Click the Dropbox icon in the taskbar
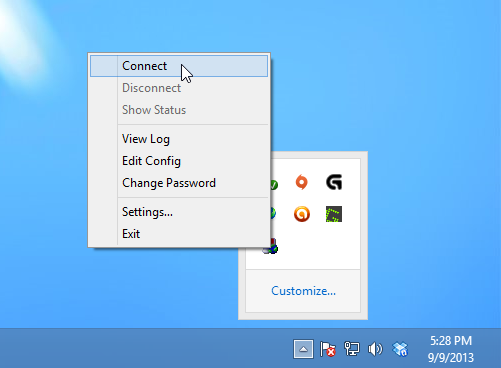Screen dimensions: 501x368 [400, 349]
